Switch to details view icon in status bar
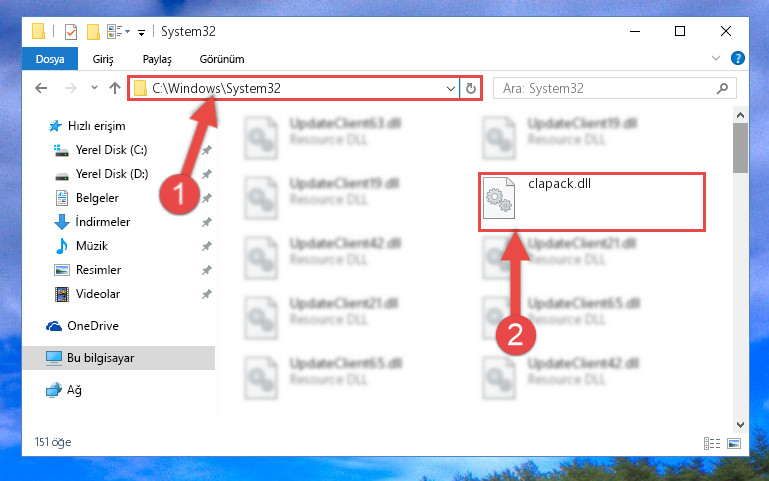Viewport: 769px width, 481px height. pyautogui.click(x=712, y=443)
